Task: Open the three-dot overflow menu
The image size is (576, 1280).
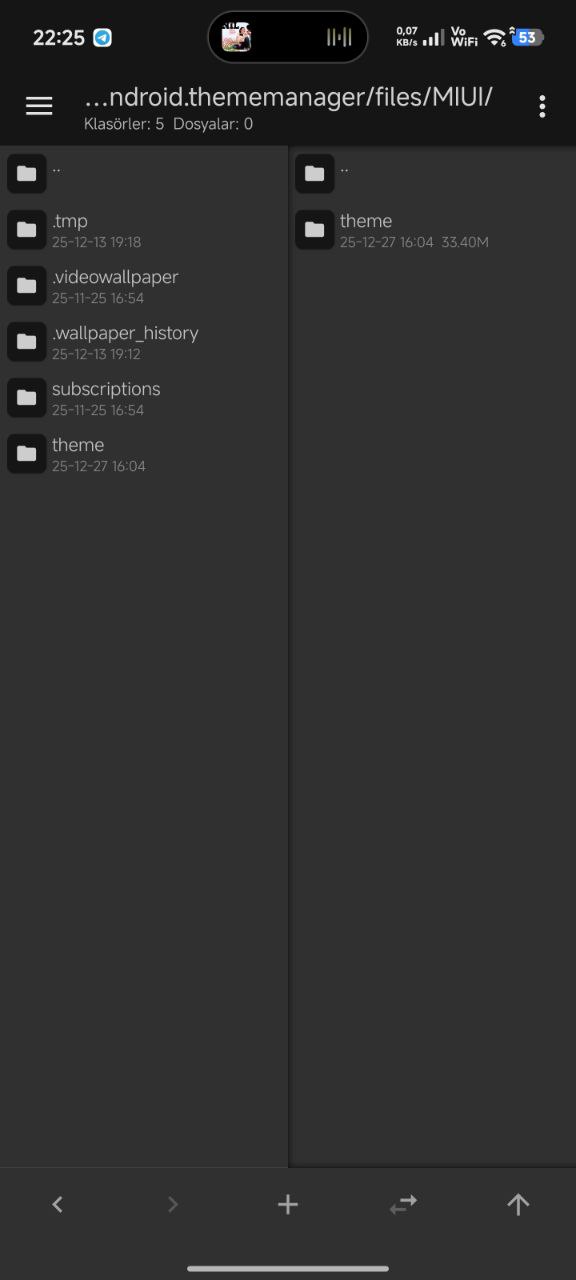Action: pyautogui.click(x=542, y=107)
